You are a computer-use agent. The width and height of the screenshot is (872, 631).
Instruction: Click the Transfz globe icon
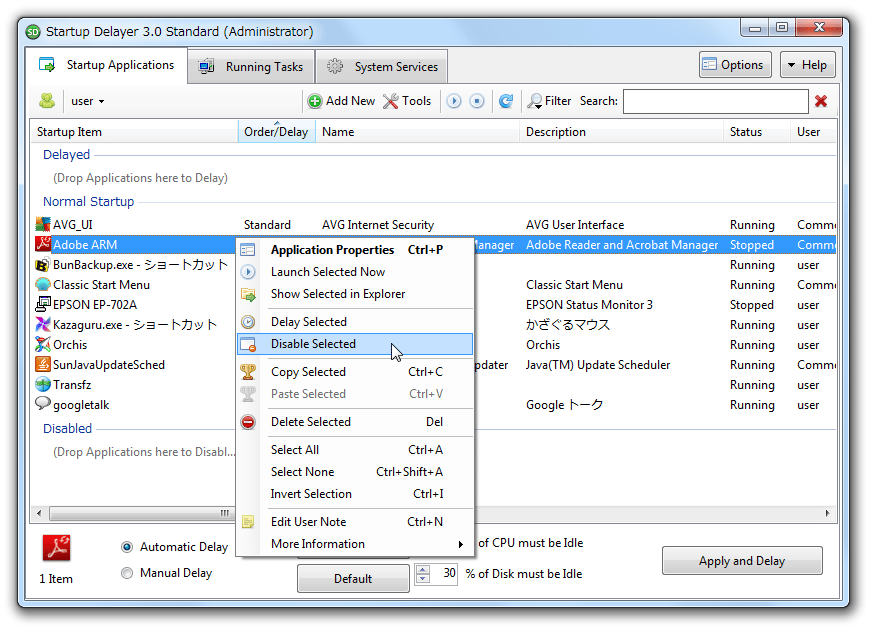pyautogui.click(x=43, y=385)
